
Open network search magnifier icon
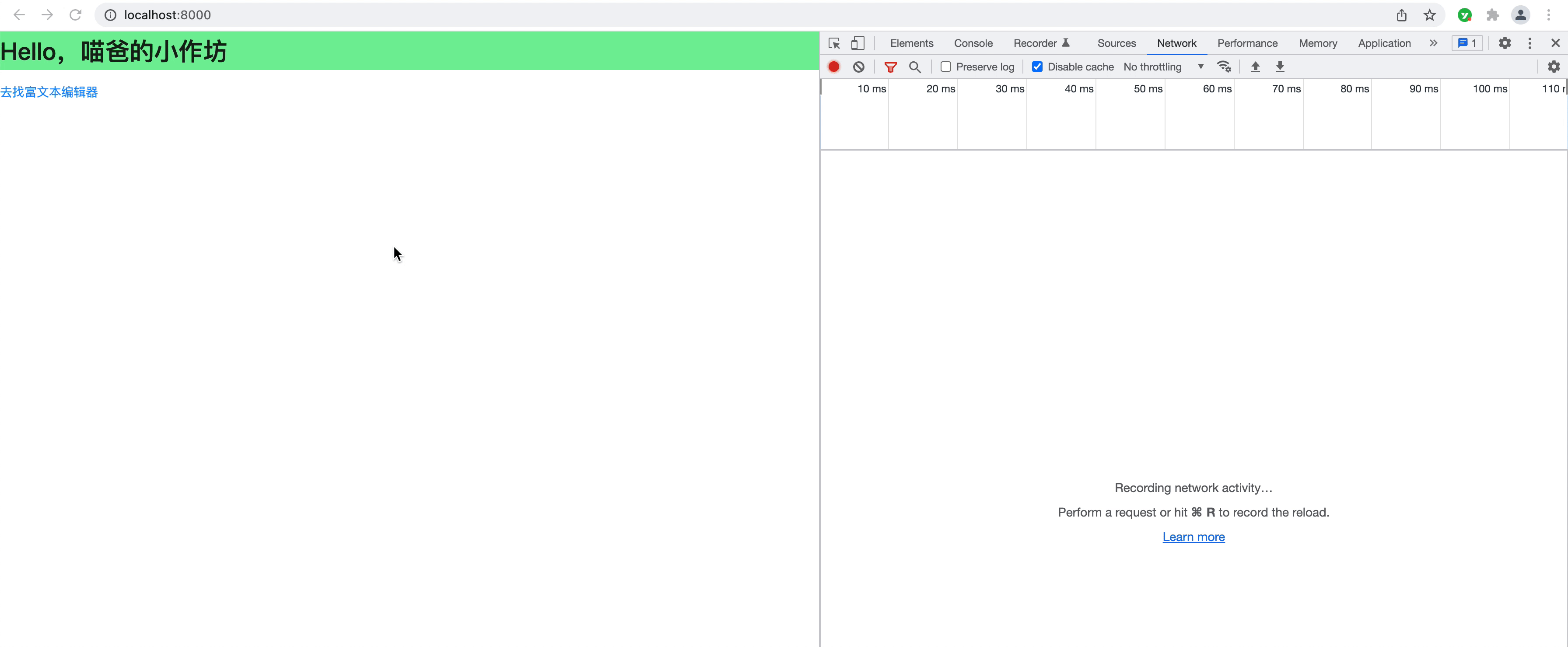click(x=914, y=67)
